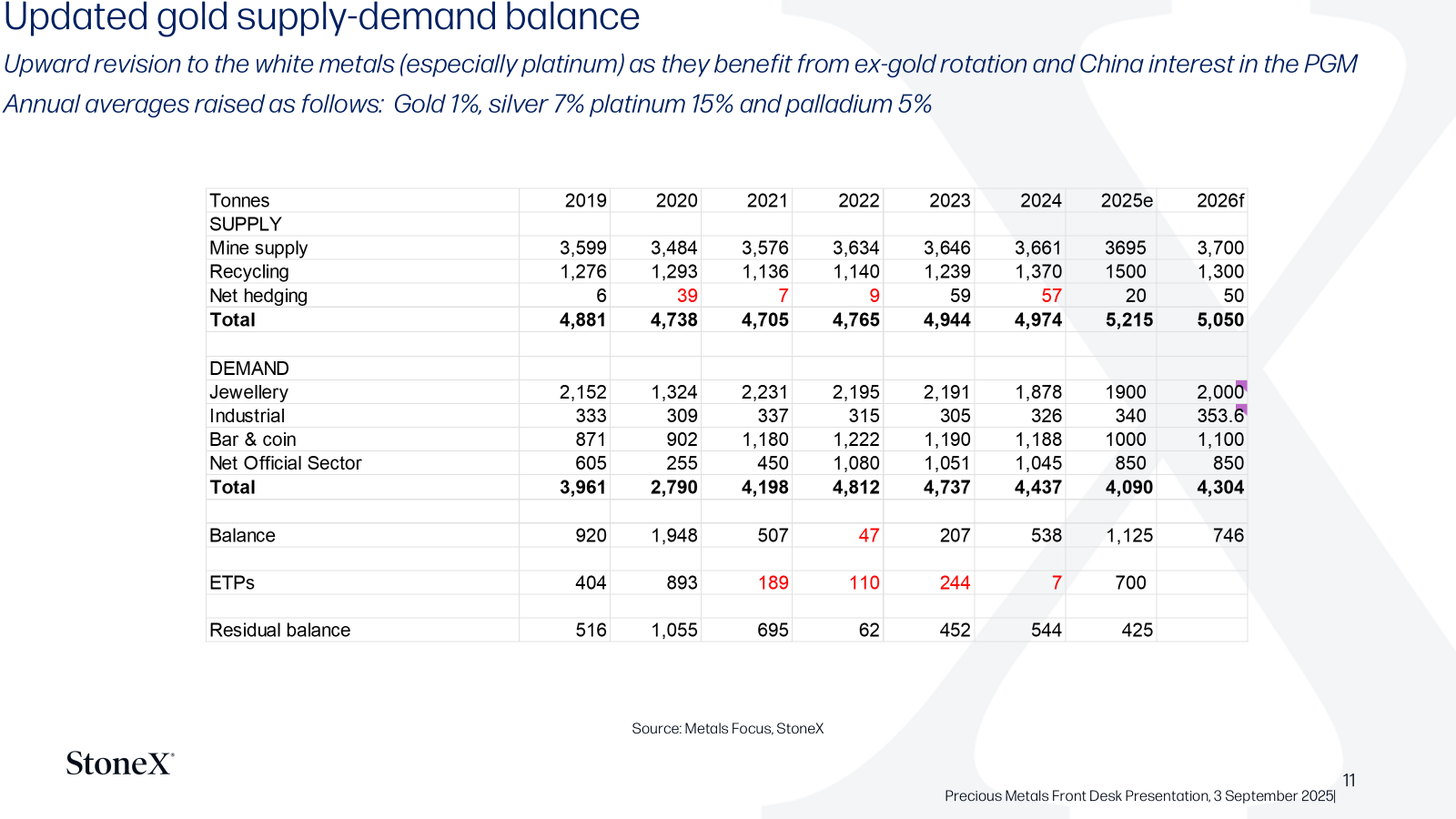Image resolution: width=1456 pixels, height=819 pixels.
Task: Click the "SUPPLY" section label
Action: click(x=246, y=225)
